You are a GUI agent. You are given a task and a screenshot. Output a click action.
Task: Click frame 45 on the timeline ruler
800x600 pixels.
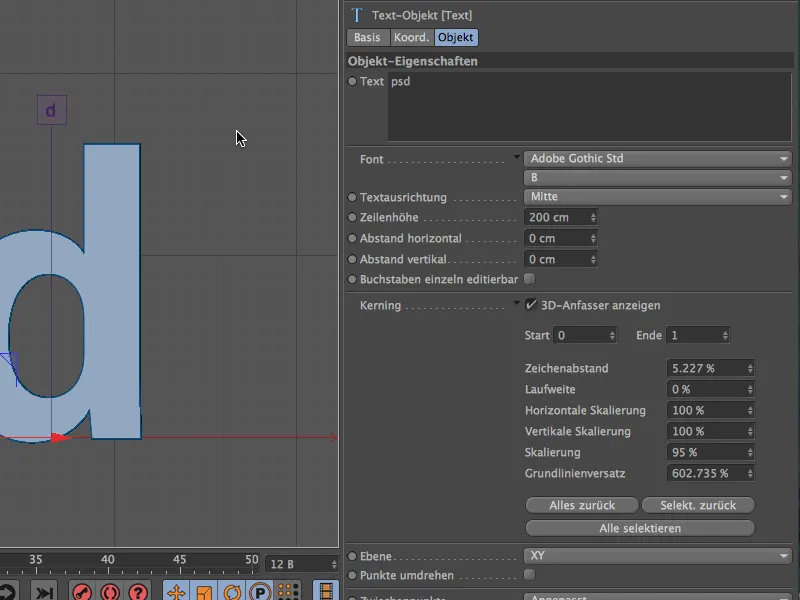point(180,560)
